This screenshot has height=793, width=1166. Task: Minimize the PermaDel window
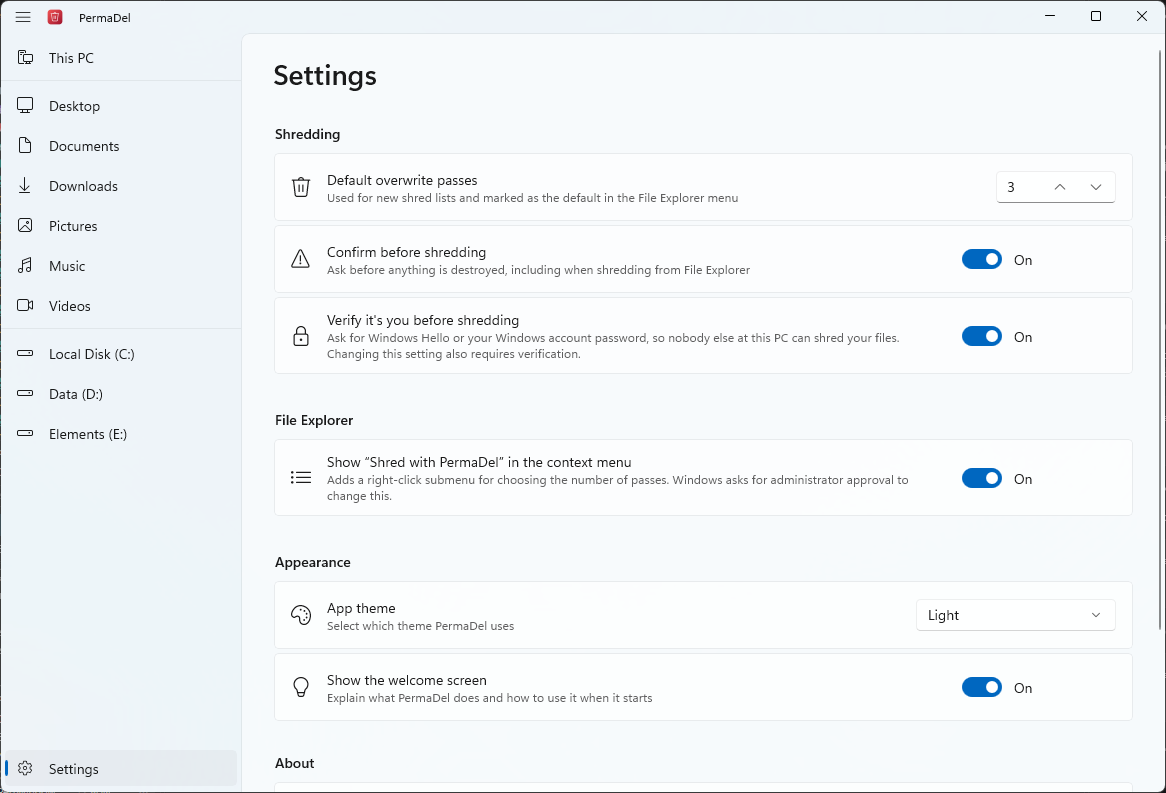point(1050,16)
